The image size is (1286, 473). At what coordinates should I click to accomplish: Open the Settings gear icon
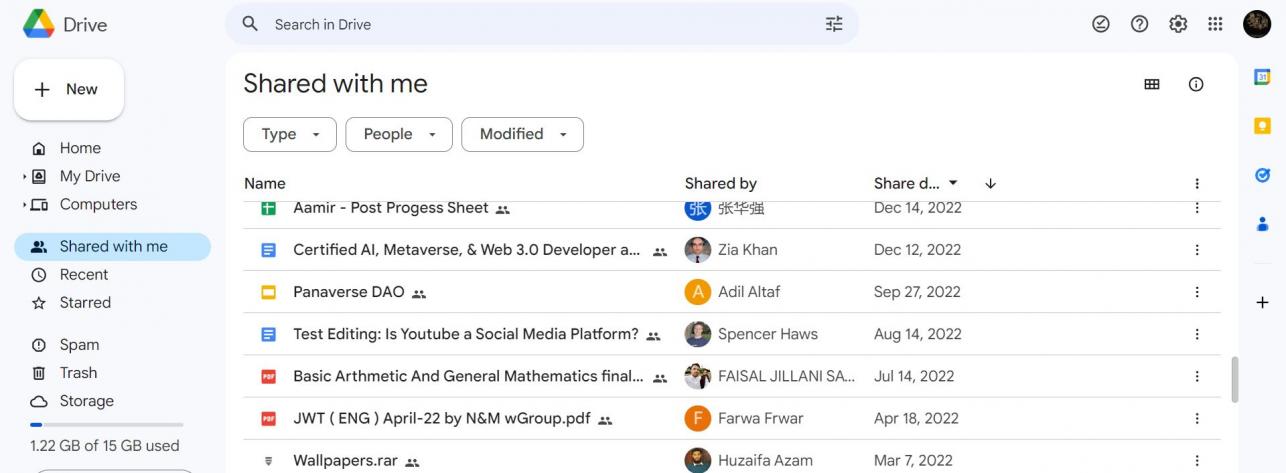coord(1178,24)
